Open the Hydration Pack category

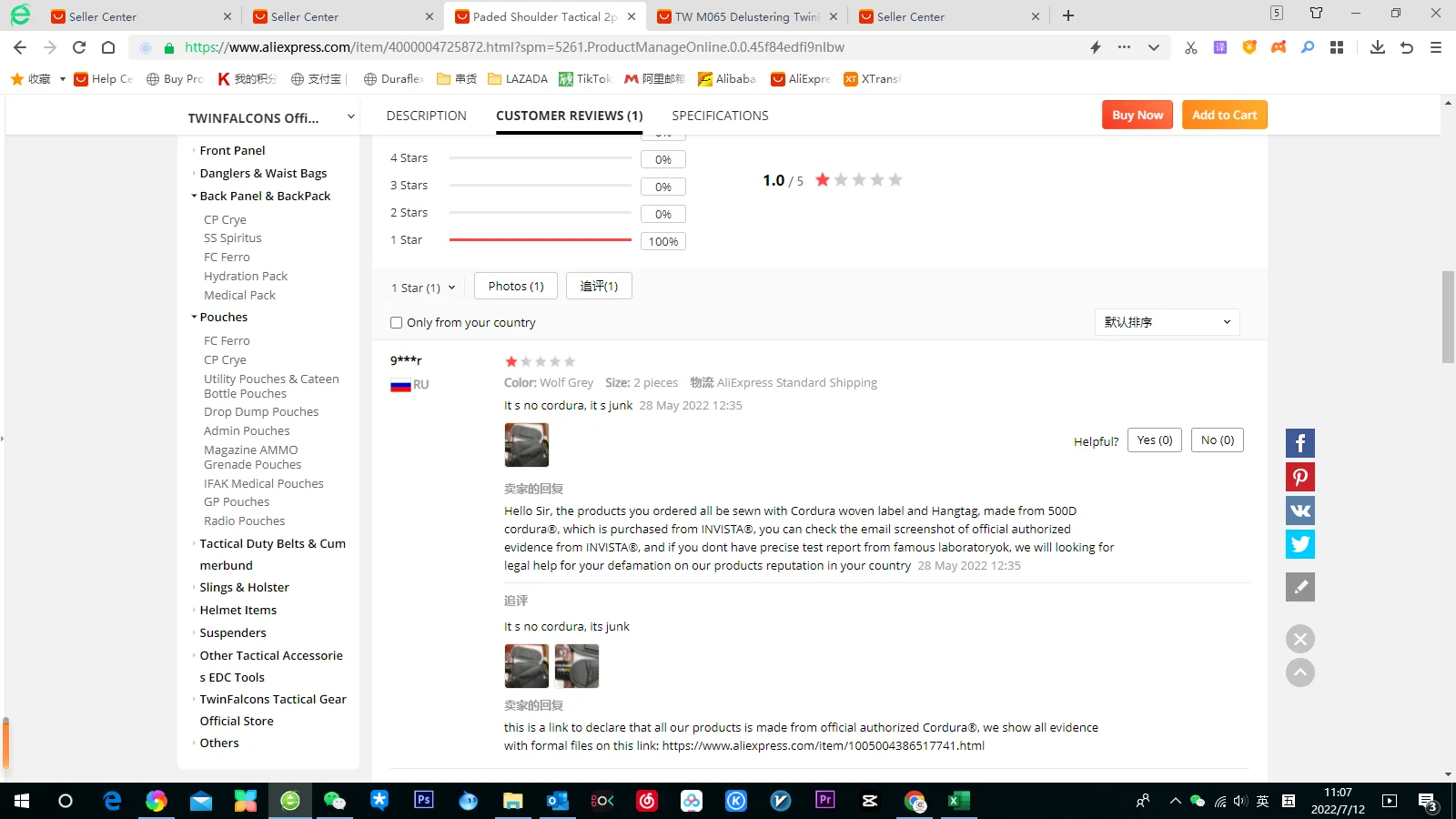pyautogui.click(x=246, y=276)
